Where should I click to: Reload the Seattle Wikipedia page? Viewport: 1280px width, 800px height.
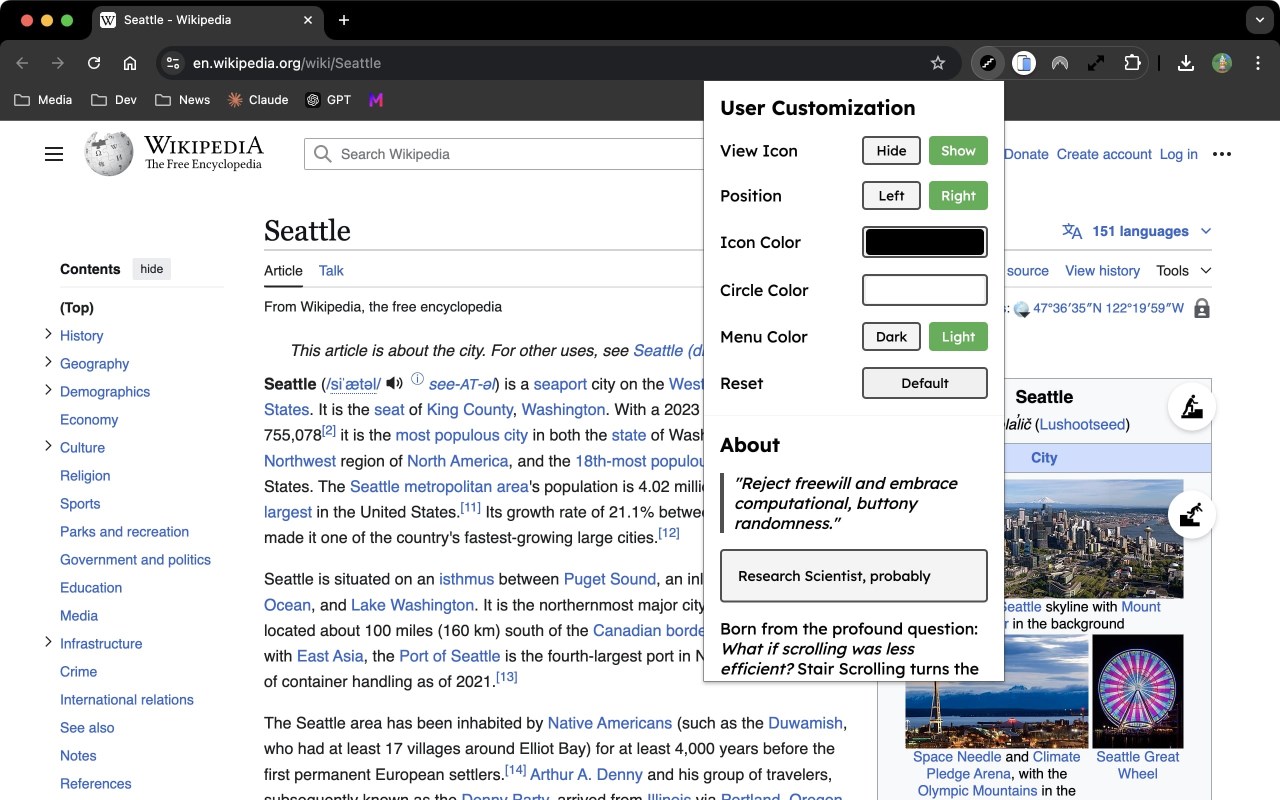point(94,63)
